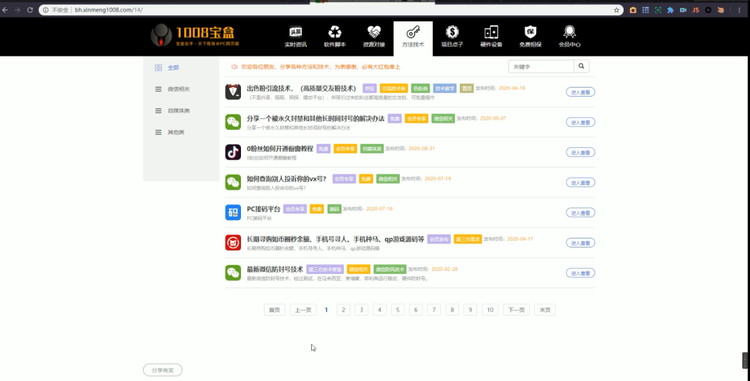
Task: Open Chrome three-dot menu
Action: click(739, 10)
